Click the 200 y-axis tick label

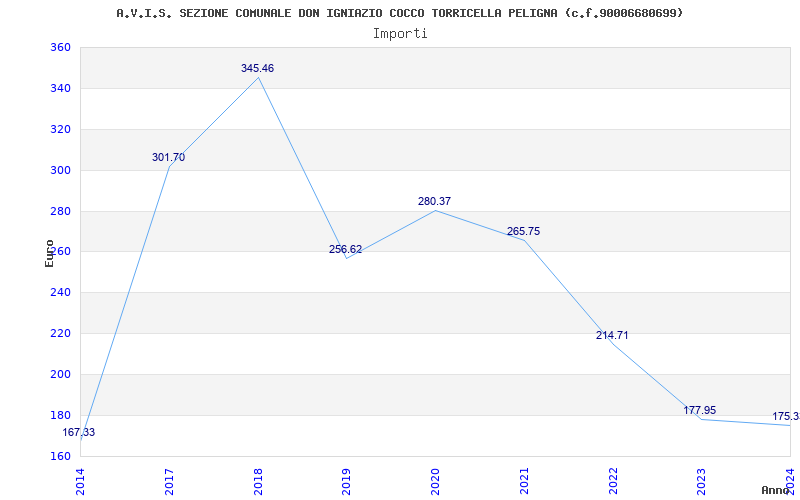pyautogui.click(x=60, y=374)
